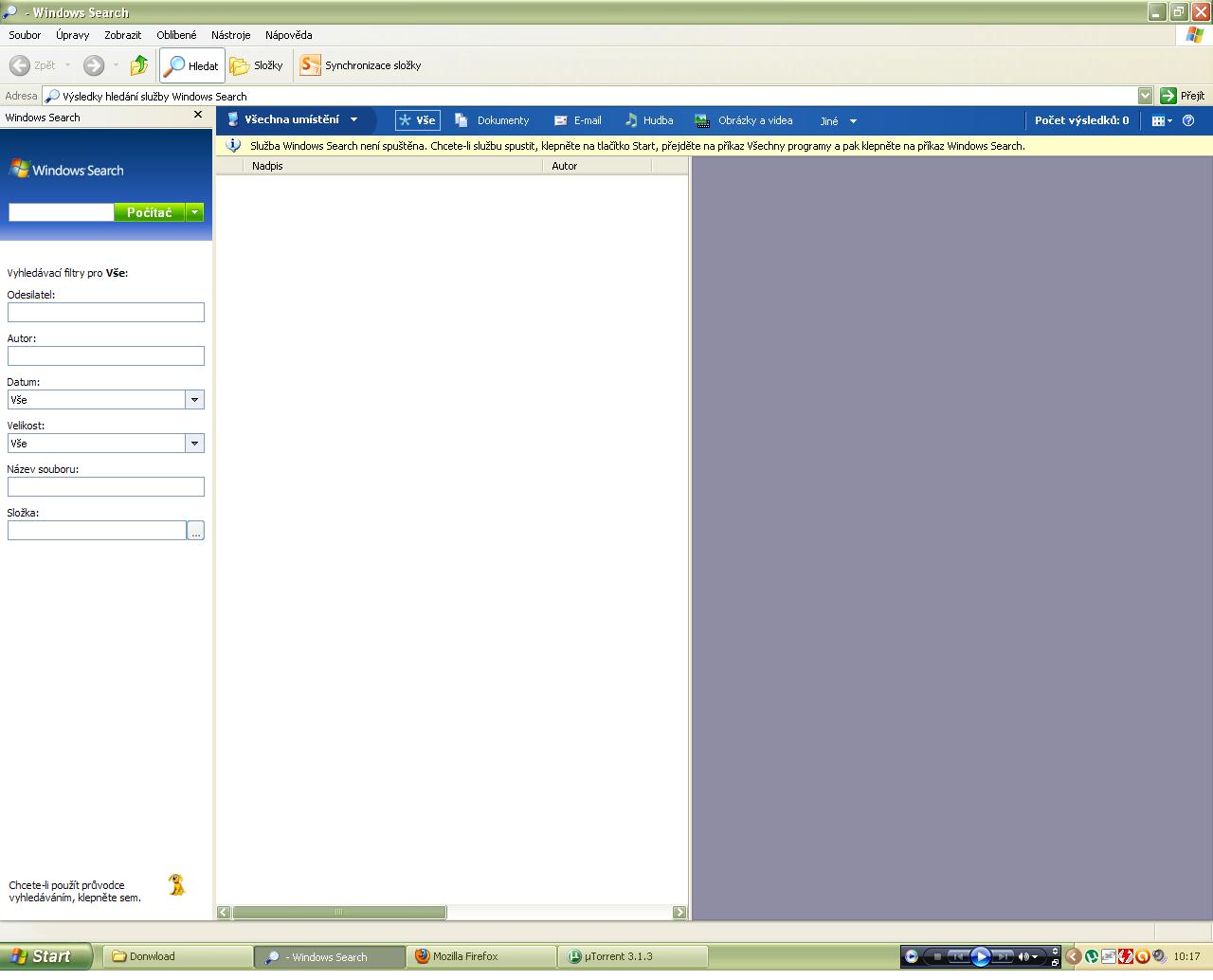Open the Zobrazit menu
This screenshot has height=980, width=1213.
coord(122,35)
